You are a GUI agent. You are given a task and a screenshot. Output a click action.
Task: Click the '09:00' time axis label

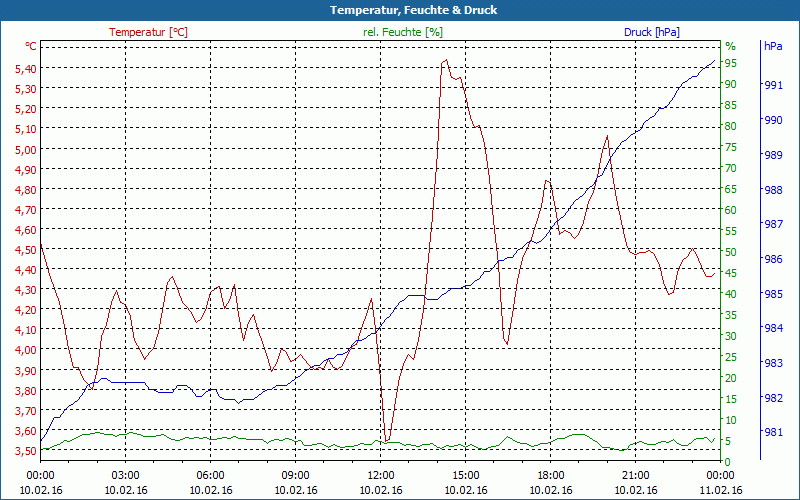click(295, 476)
